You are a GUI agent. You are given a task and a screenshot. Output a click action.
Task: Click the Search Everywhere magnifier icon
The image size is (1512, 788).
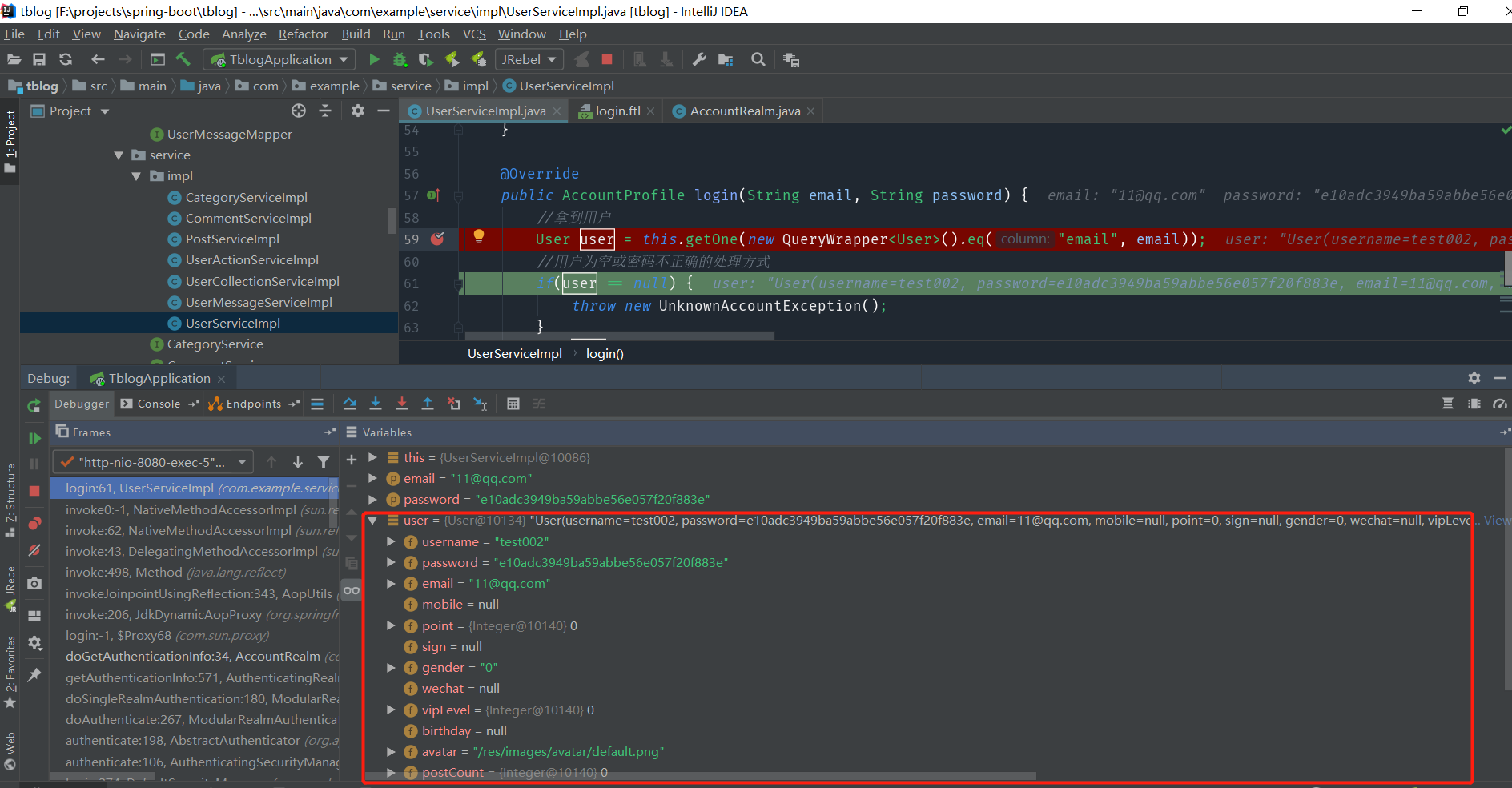click(758, 59)
